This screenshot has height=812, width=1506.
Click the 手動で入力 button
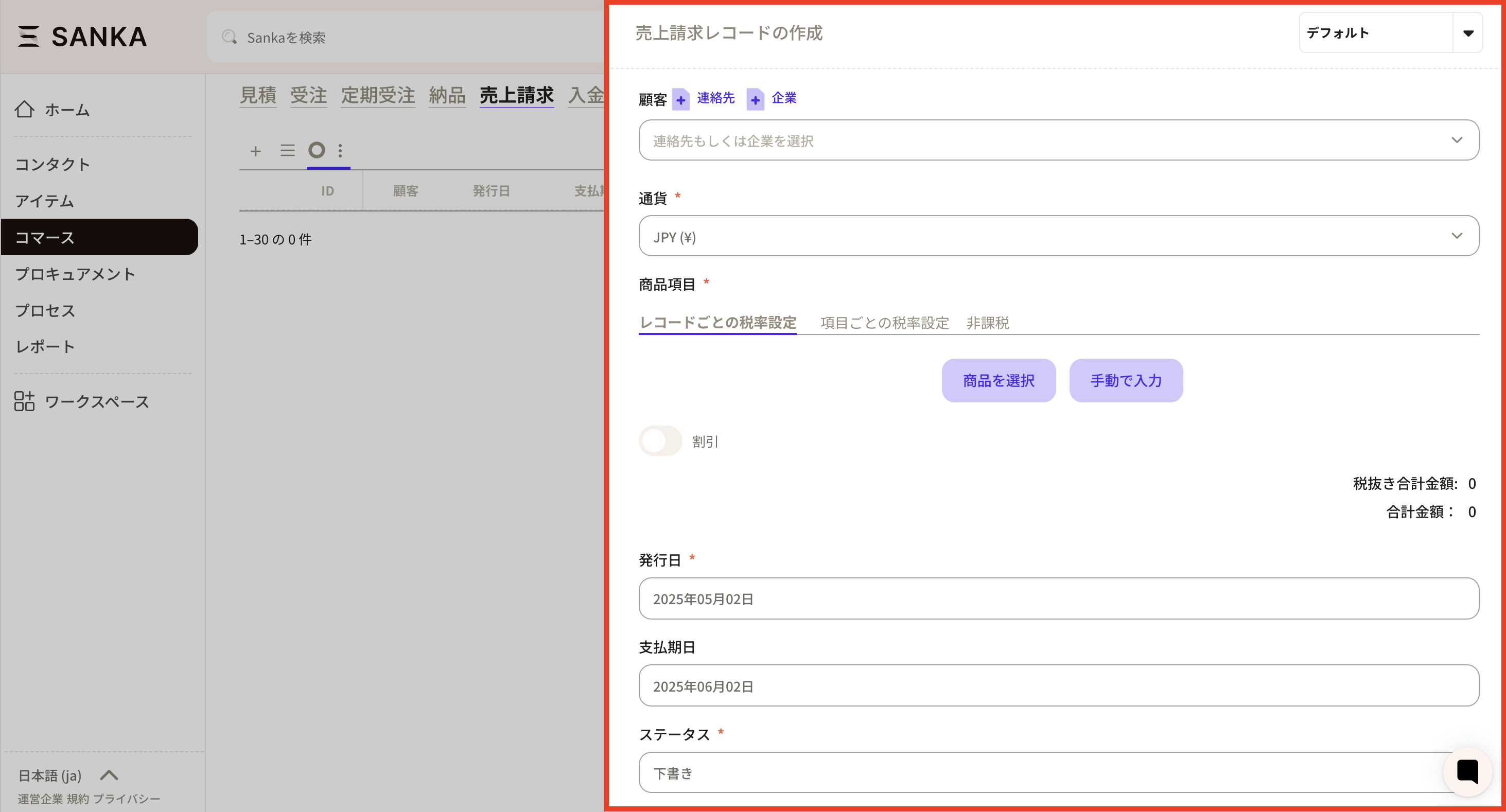[x=1126, y=381]
